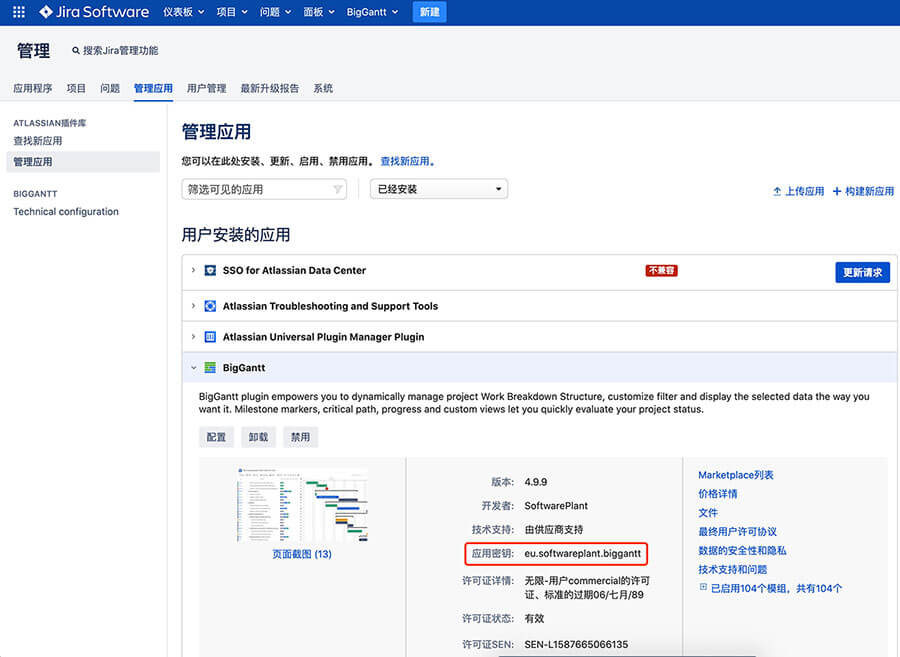The height and width of the screenshot is (657, 900).
Task: Click the 禁用 button for BigGantt
Action: coord(300,437)
